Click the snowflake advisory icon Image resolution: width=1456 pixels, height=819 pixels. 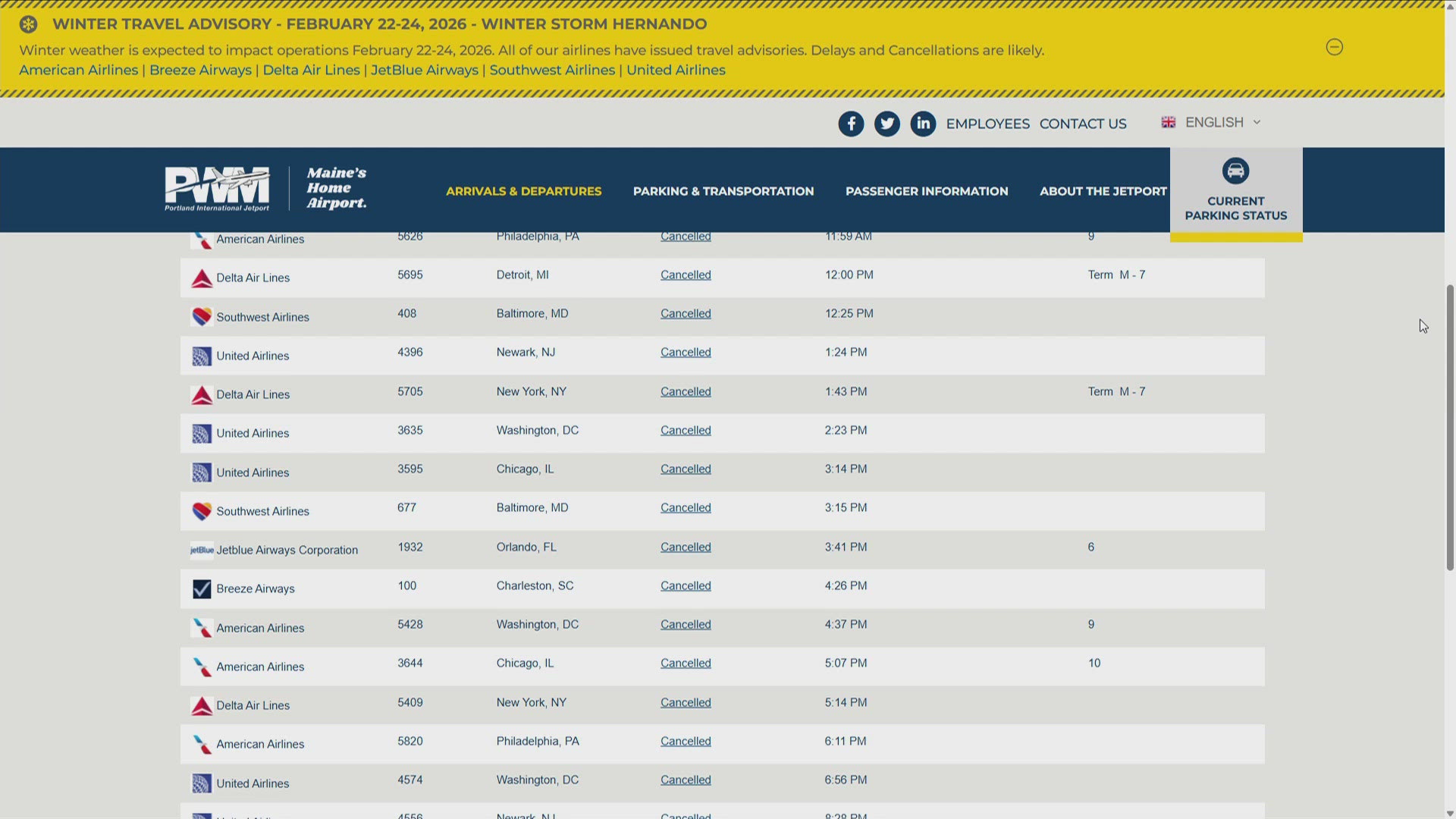[29, 24]
